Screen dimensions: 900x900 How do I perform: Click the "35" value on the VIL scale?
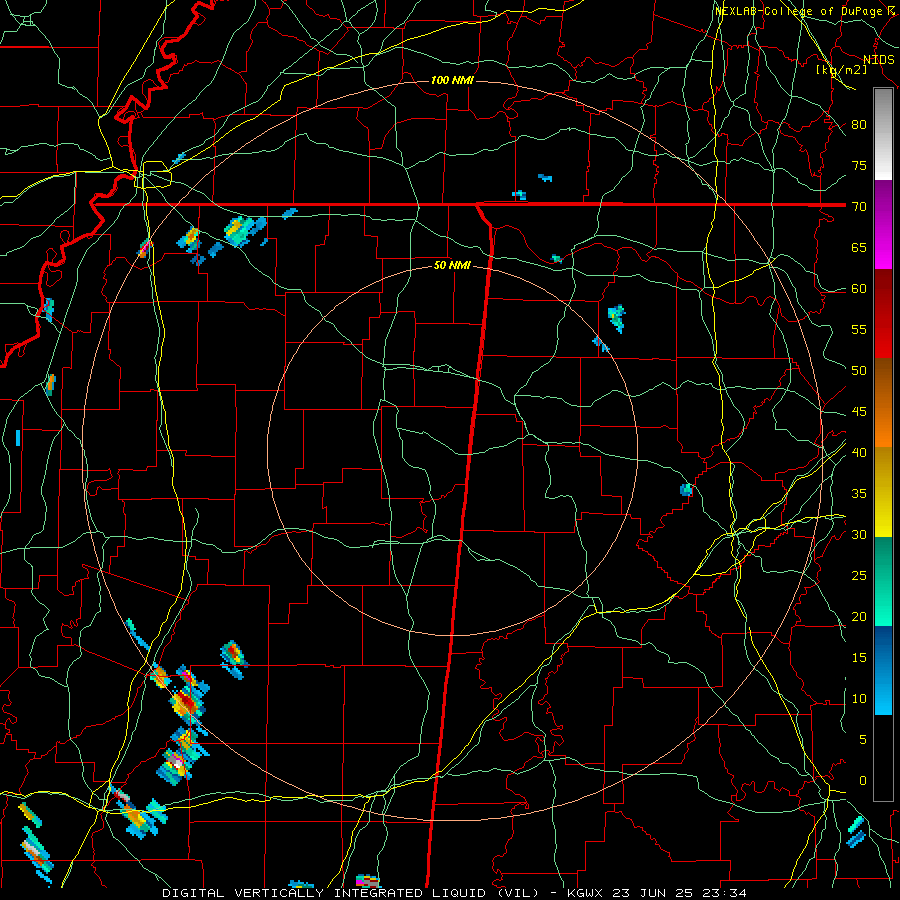(859, 494)
